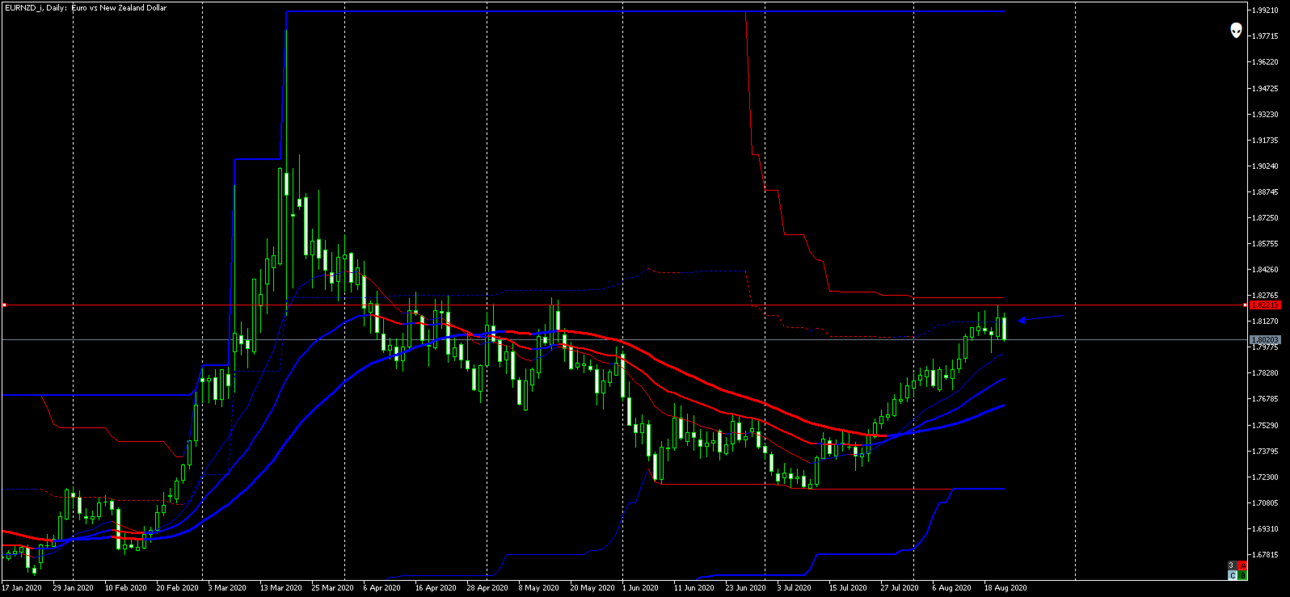Click the '18 Aug 2020' date label
The width and height of the screenshot is (1290, 597).
point(1005,588)
